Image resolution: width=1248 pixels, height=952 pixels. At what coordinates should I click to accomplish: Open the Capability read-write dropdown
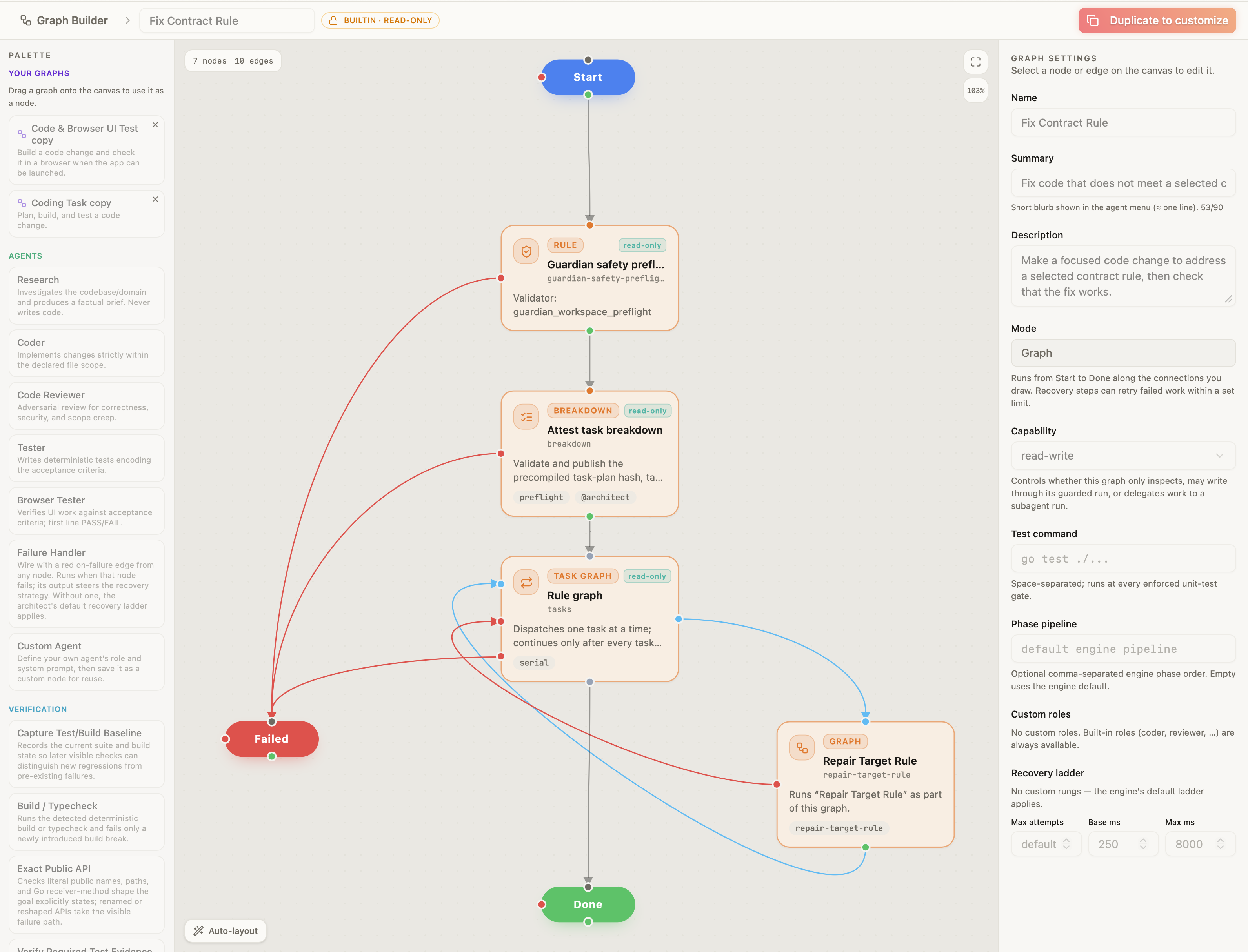[1123, 456]
